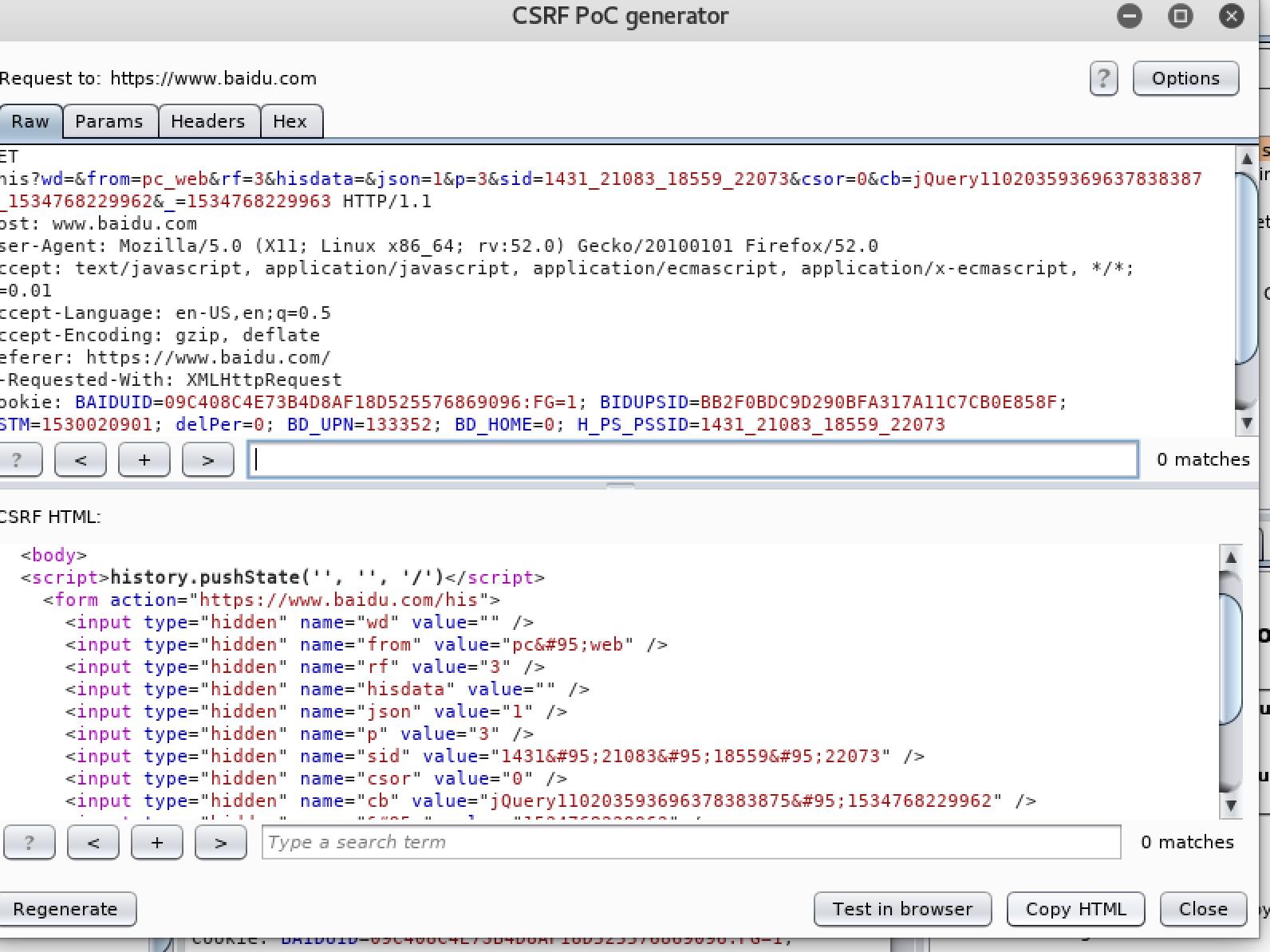
Task: Click the User-Agent header line
Action: (439, 246)
